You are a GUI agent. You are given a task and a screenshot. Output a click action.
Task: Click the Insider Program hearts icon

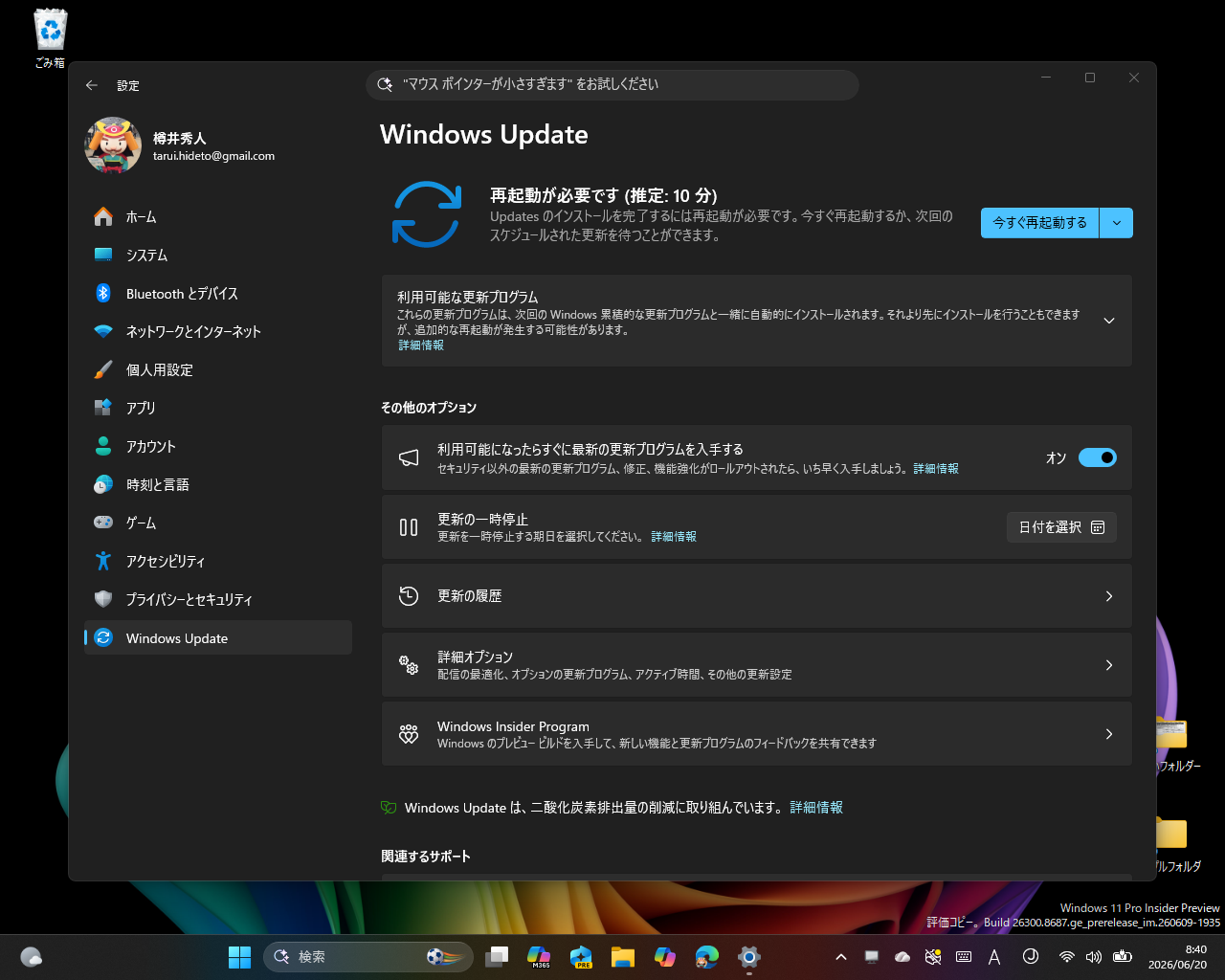409,734
